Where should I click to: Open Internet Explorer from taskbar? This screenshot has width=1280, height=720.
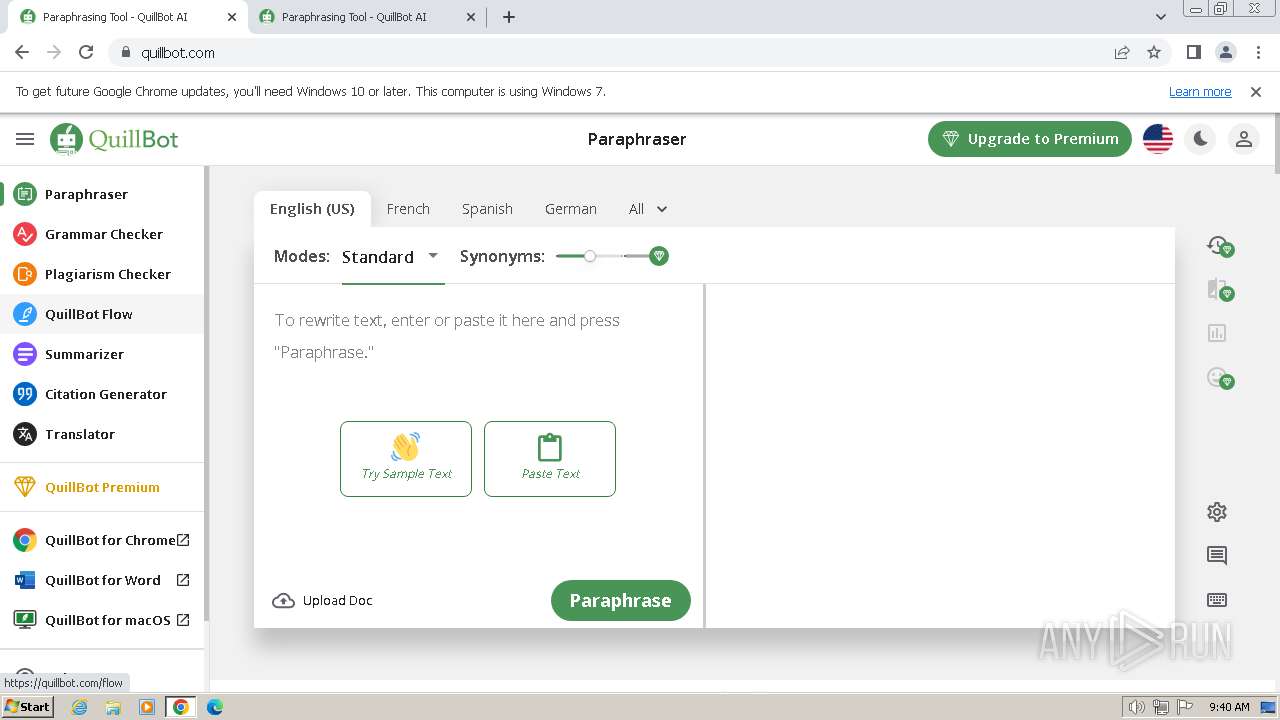tap(80, 707)
